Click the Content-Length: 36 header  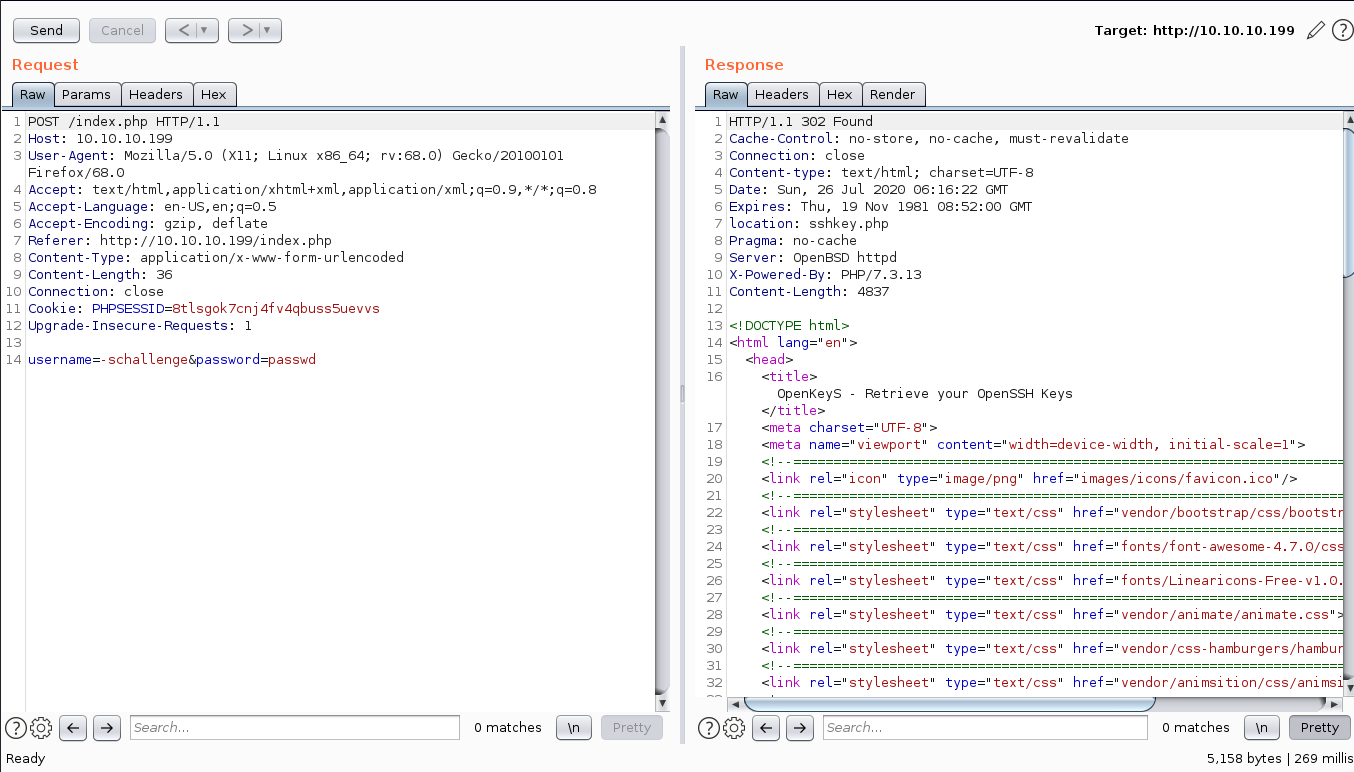click(100, 274)
